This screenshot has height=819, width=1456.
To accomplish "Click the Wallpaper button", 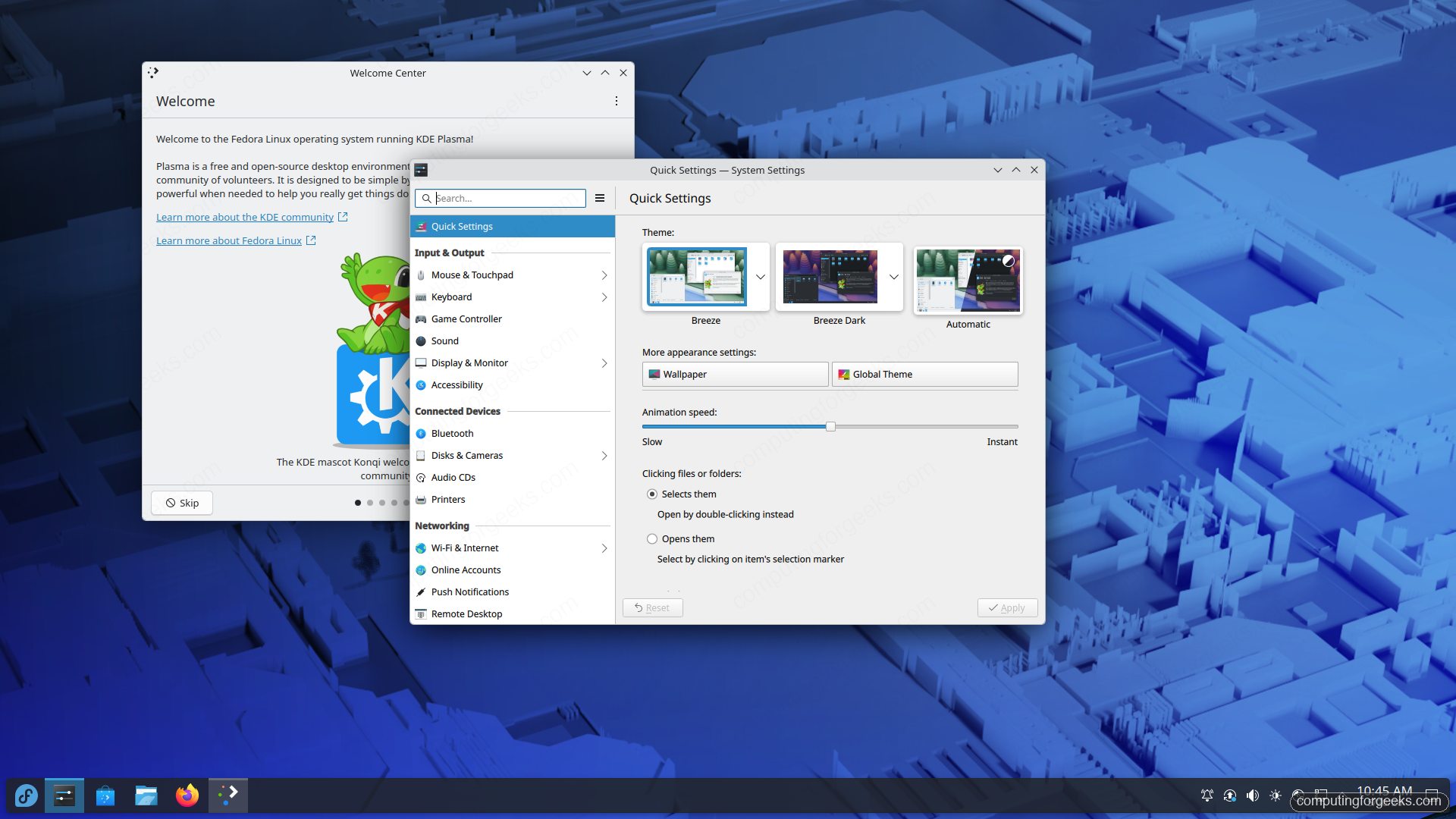I will click(x=735, y=375).
